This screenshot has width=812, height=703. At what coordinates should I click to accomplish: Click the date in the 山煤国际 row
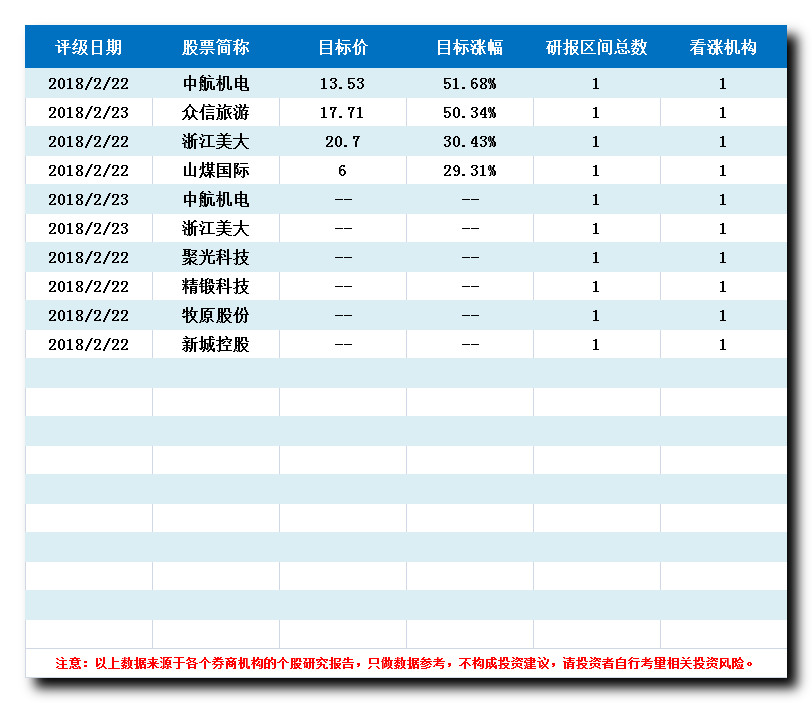point(89,171)
